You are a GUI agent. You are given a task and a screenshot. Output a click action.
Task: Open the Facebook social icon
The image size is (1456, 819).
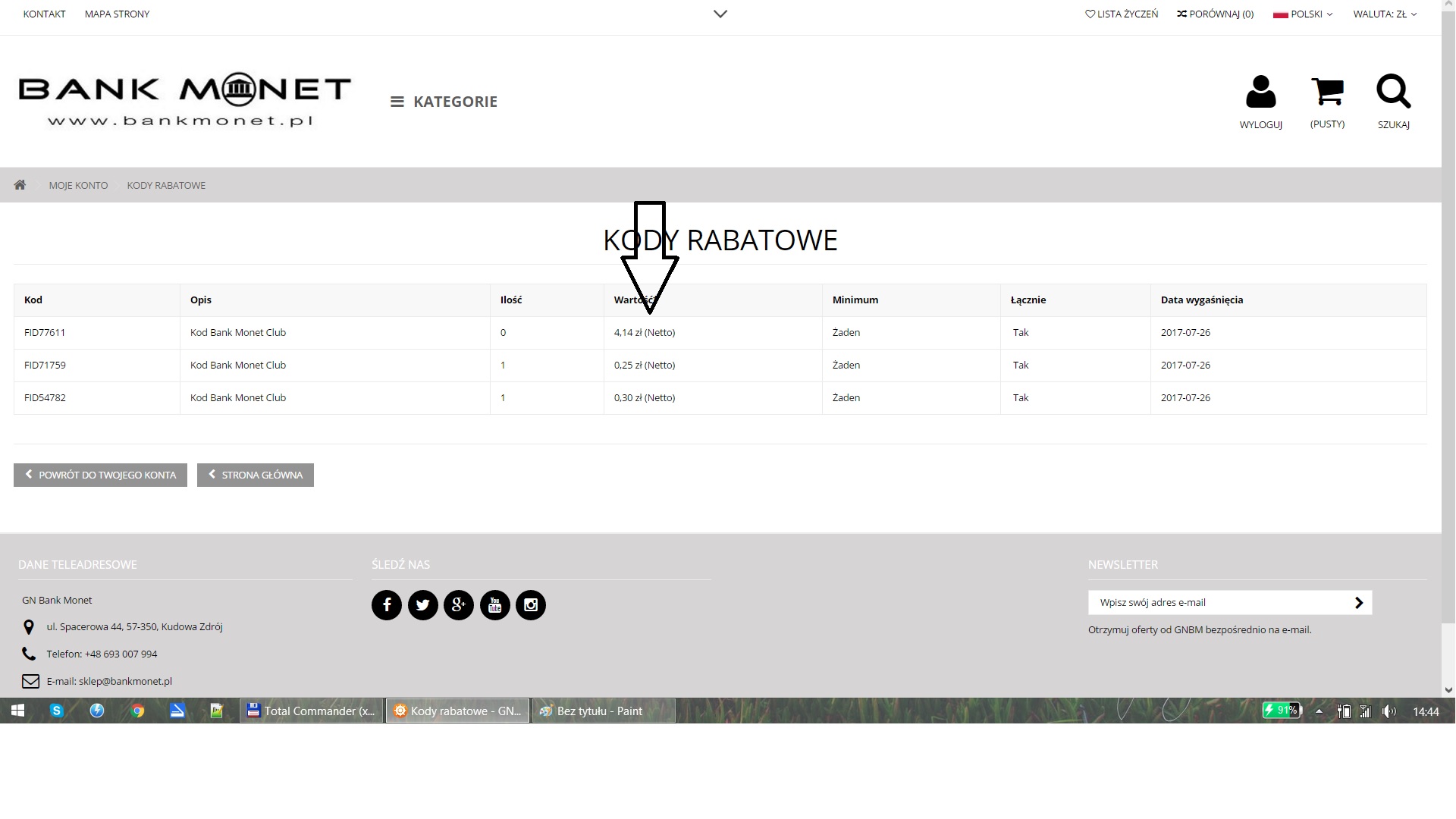(x=387, y=605)
